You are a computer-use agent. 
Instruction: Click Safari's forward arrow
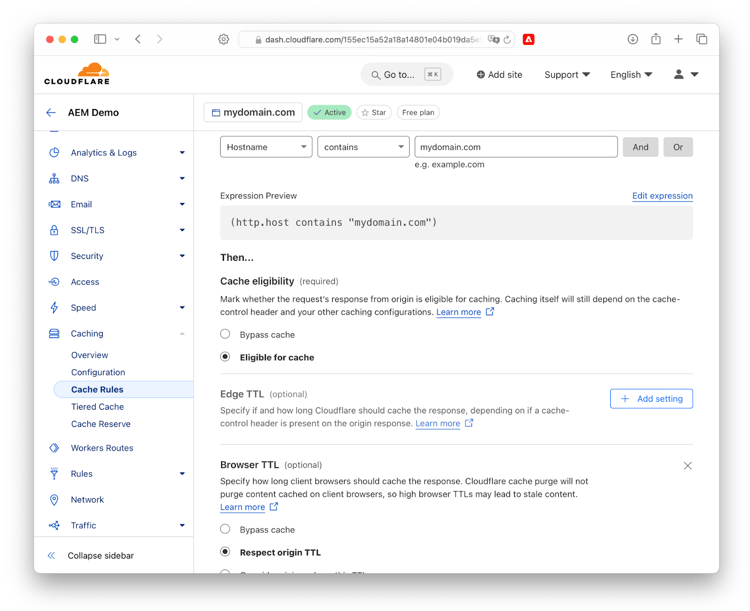pyautogui.click(x=159, y=39)
